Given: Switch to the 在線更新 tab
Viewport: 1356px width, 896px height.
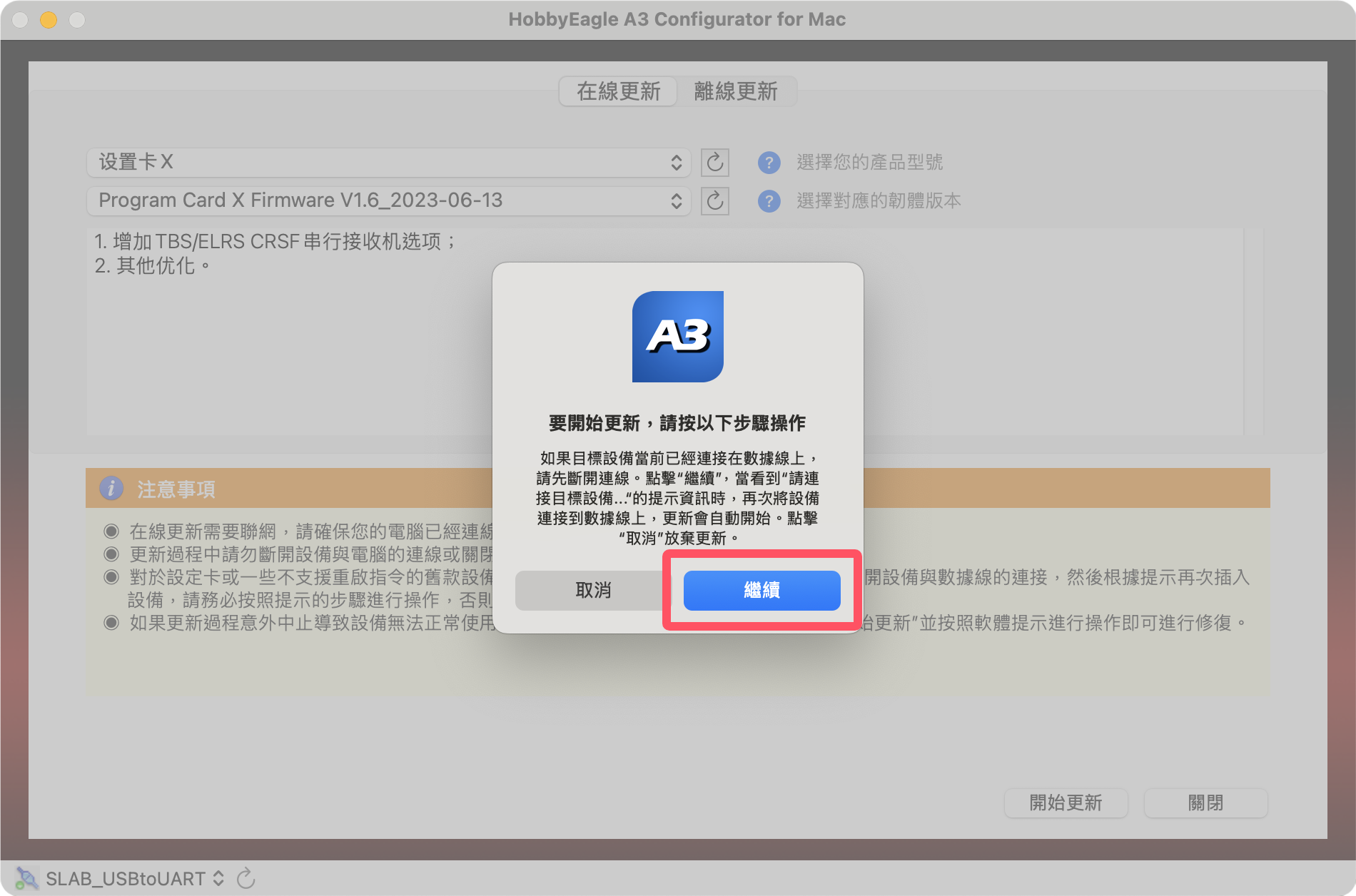Looking at the screenshot, I should (x=618, y=91).
